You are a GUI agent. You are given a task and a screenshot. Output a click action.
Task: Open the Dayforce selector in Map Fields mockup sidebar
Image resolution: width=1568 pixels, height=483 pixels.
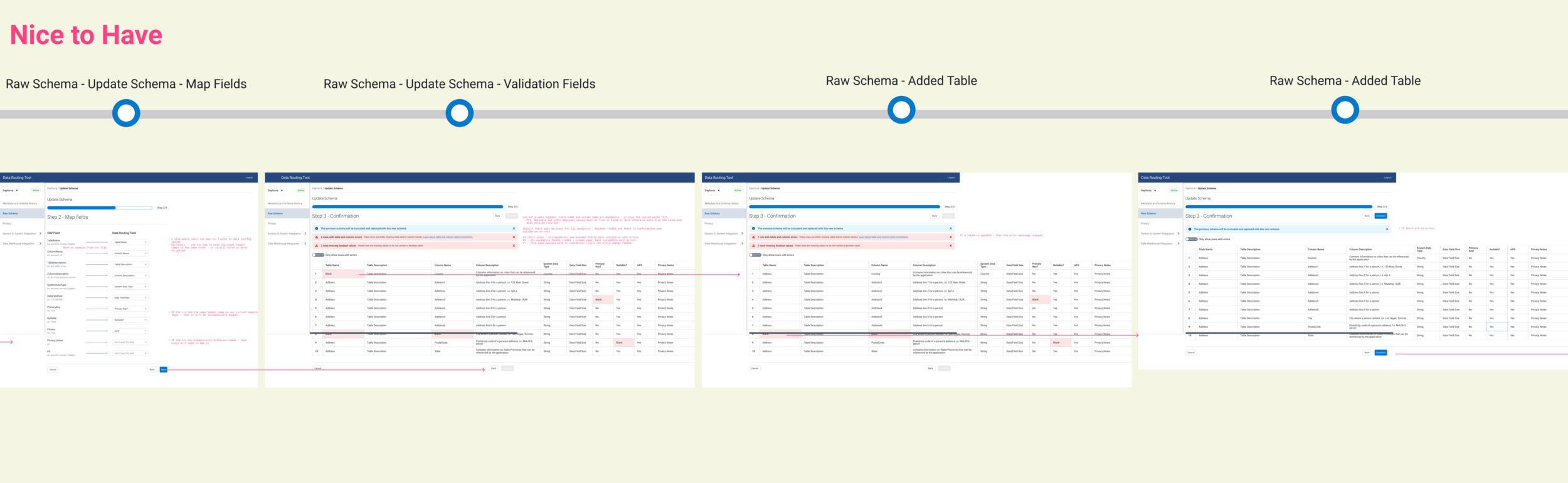click(10, 190)
